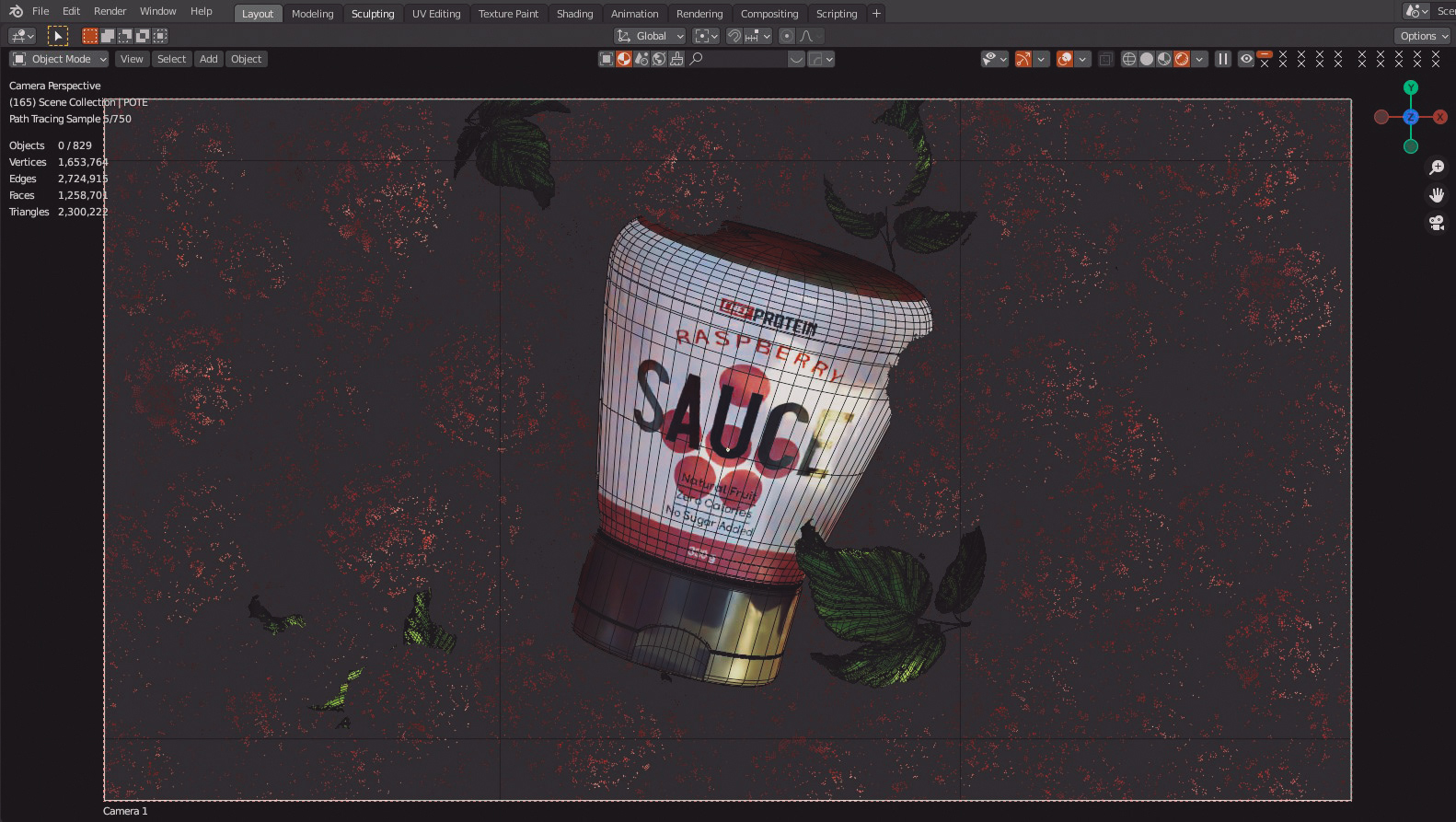
Task: Switch to the Animation workspace tab
Action: (x=634, y=14)
